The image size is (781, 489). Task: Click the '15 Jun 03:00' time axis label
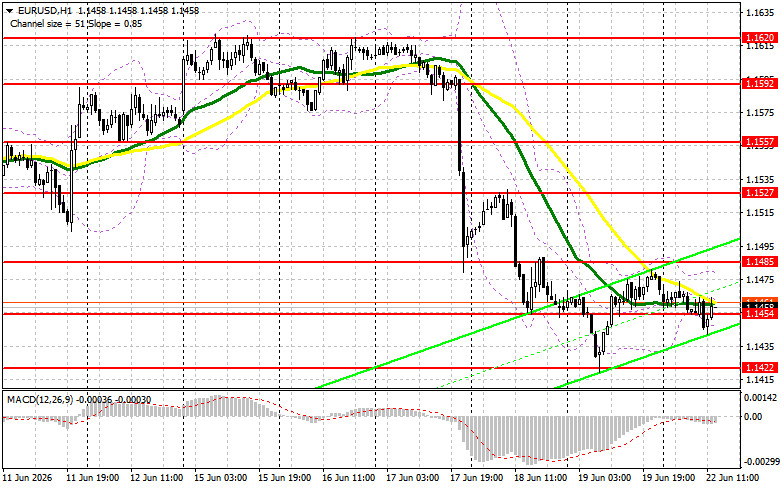221,478
